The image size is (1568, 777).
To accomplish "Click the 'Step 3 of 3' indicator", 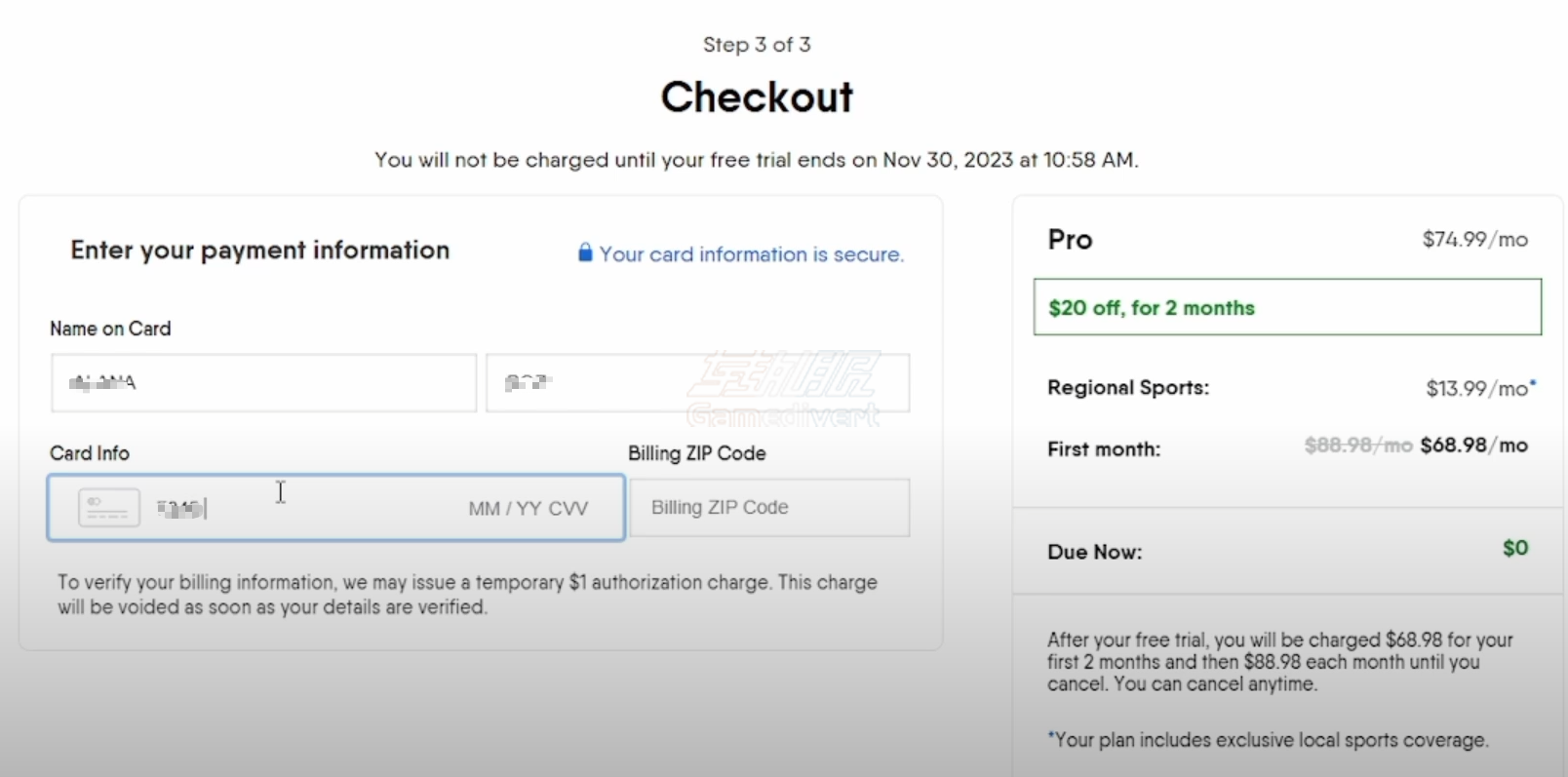I will (757, 45).
